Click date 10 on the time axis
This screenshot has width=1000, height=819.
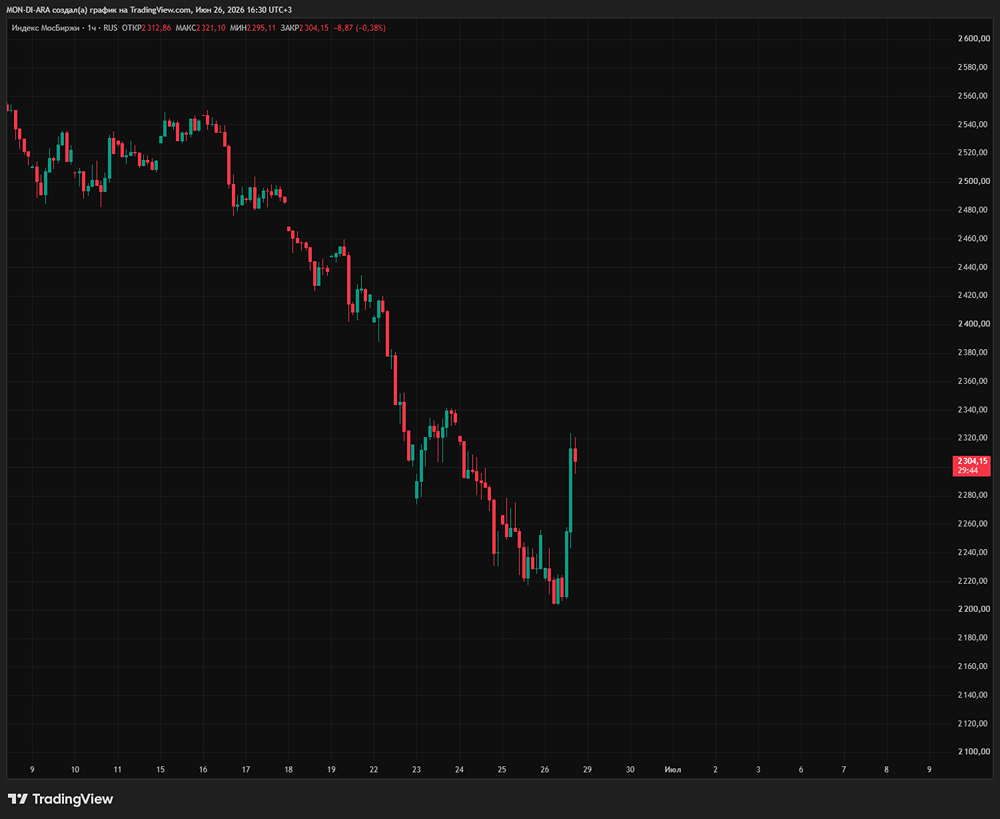75,770
